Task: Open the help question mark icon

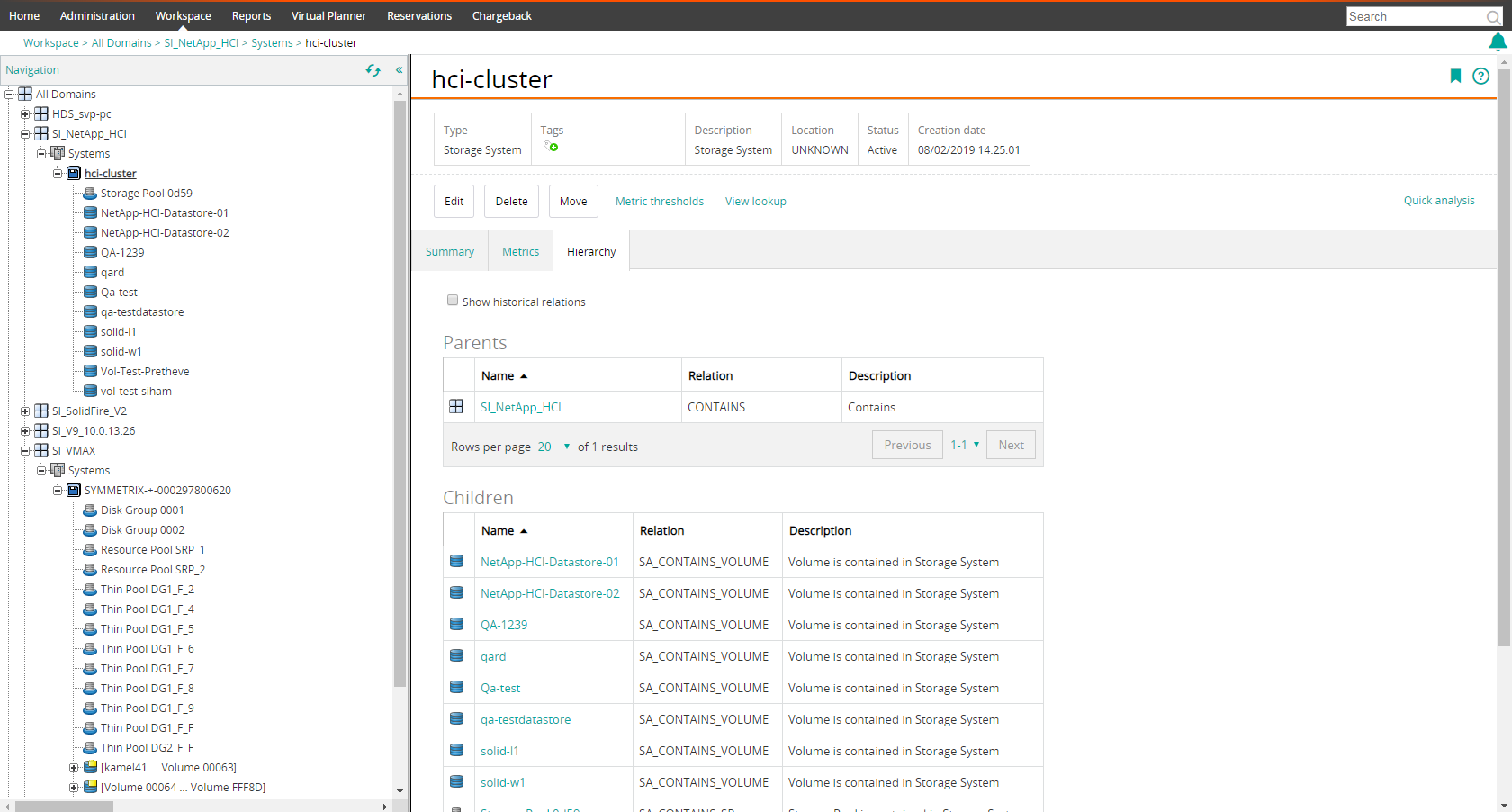Action: [1480, 76]
